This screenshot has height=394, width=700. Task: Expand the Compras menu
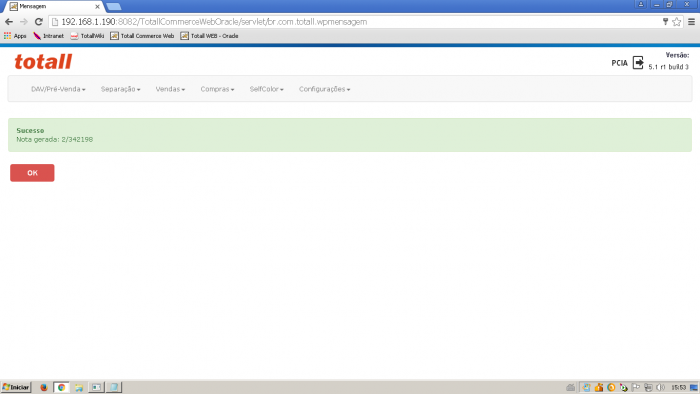217,89
